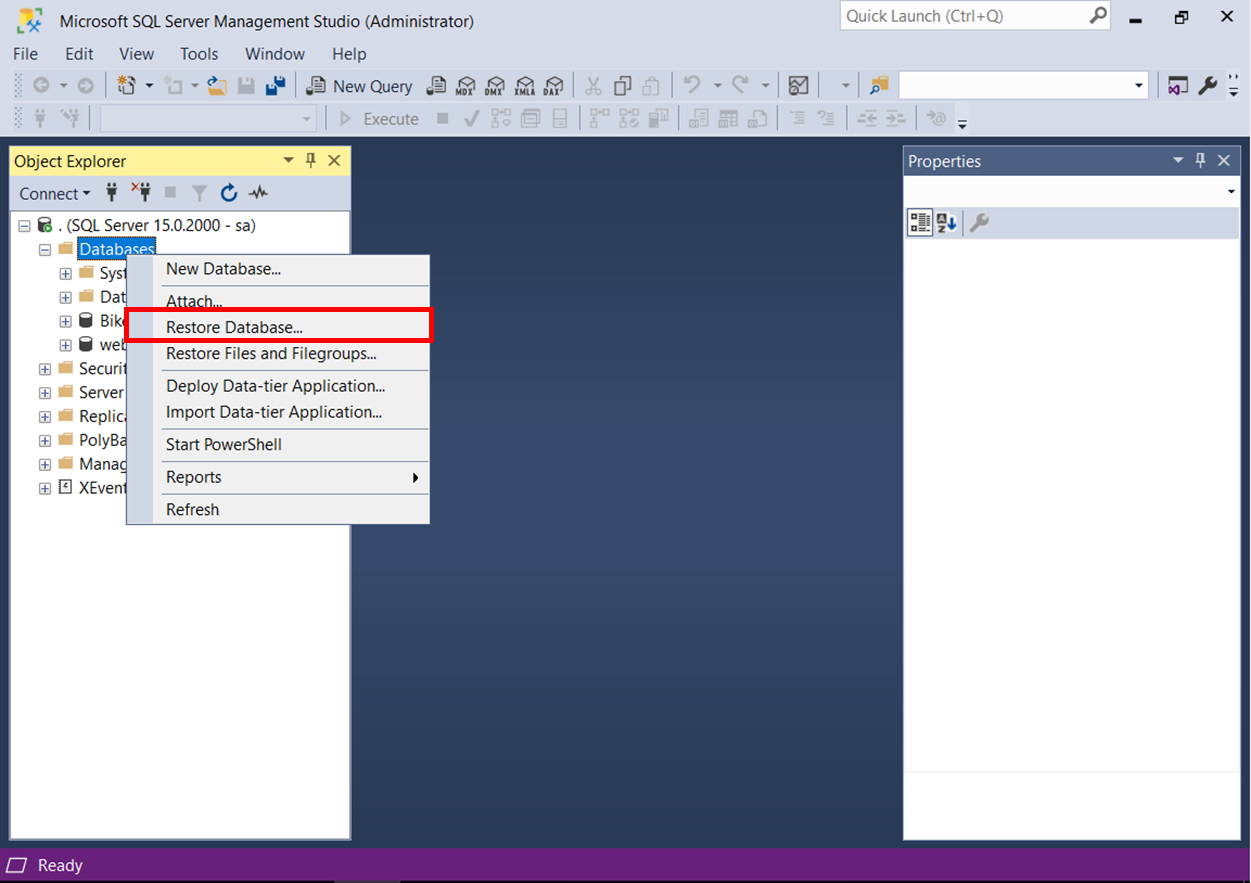Select the SQL Server 15.0.2000 - sa node
The image size is (1251, 883).
point(156,226)
